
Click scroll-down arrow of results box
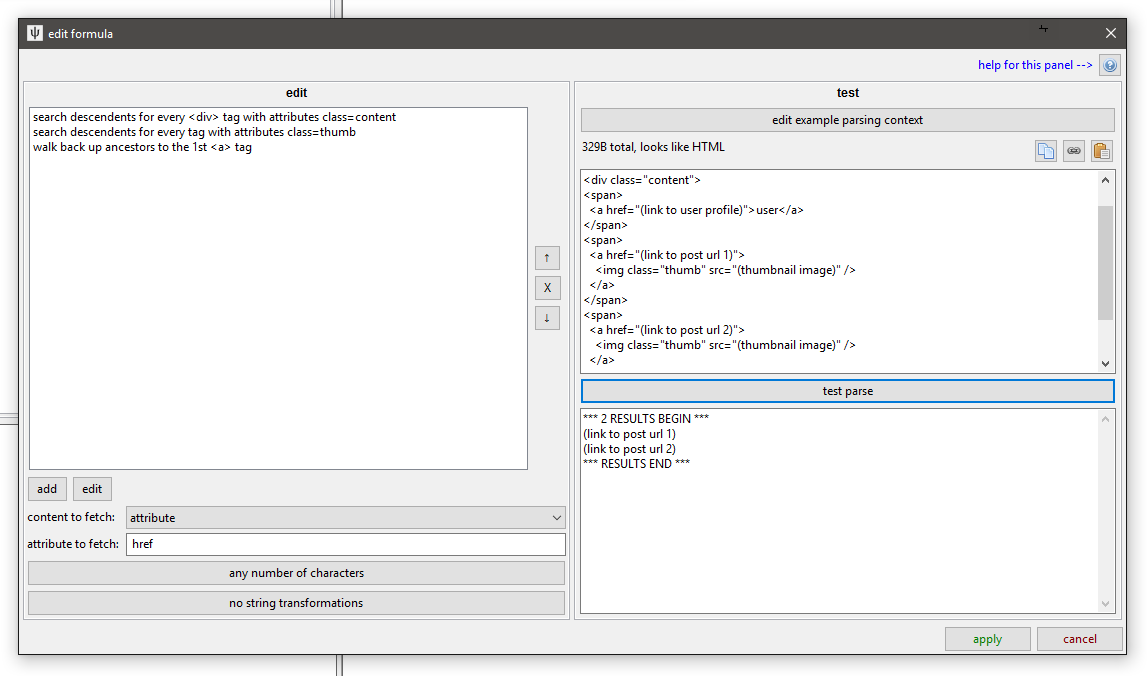[x=1105, y=604]
